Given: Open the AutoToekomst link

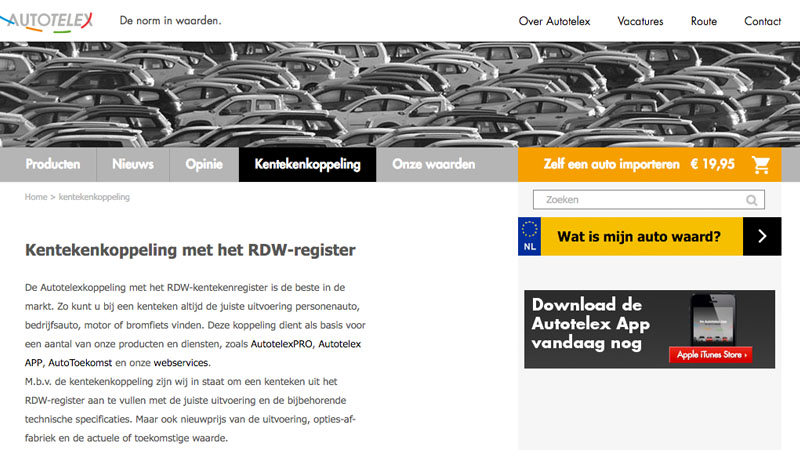Looking at the screenshot, I should click(x=80, y=363).
